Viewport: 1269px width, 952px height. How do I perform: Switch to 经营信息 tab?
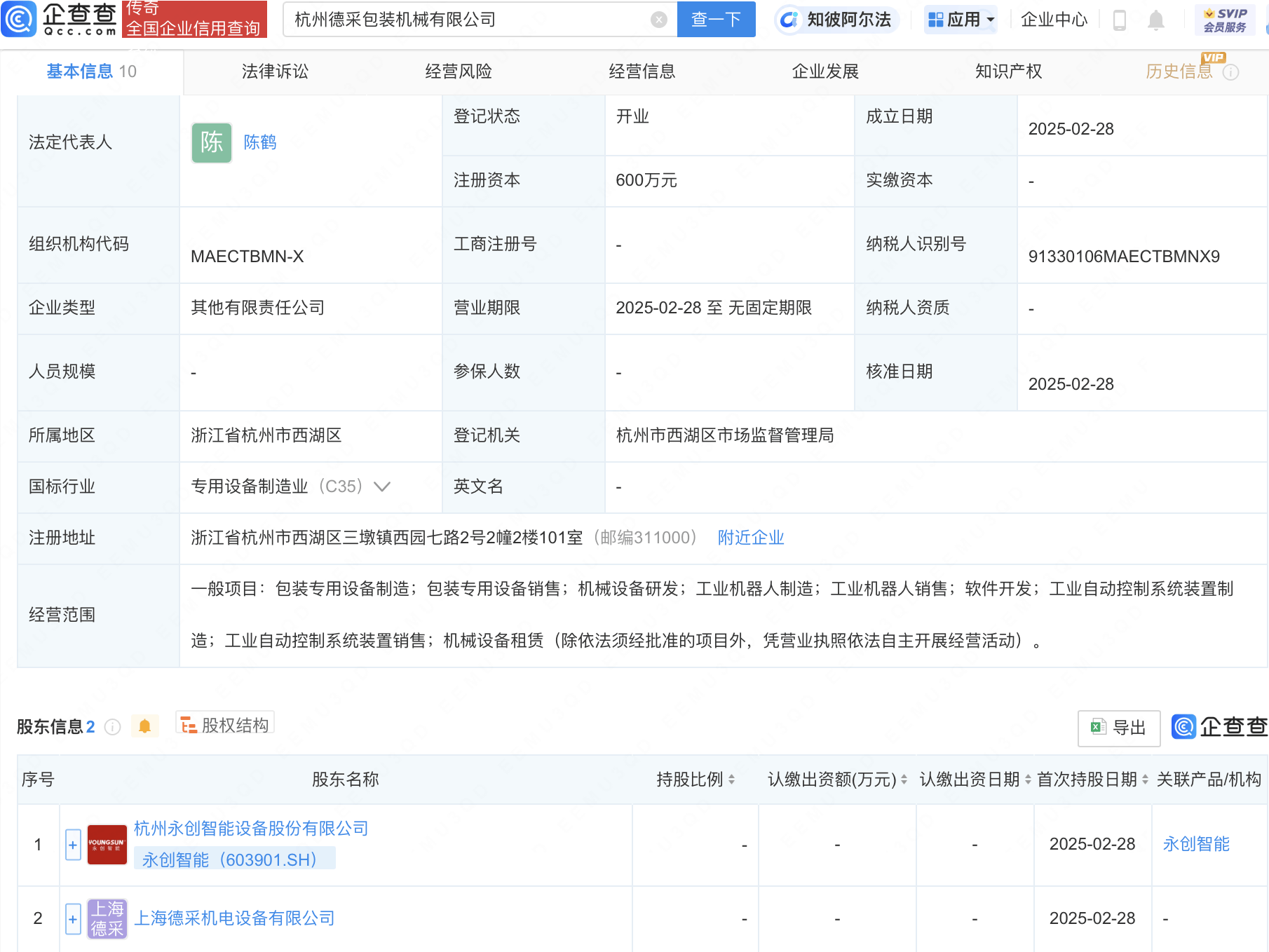click(642, 72)
